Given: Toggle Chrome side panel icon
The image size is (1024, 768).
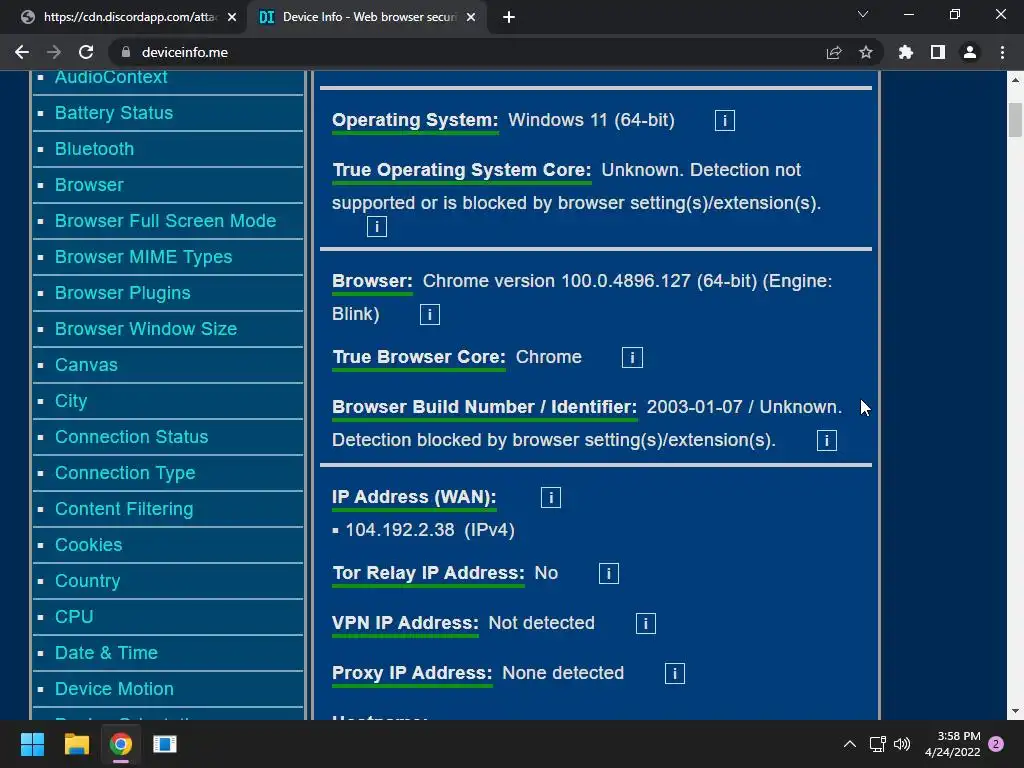Looking at the screenshot, I should pyautogui.click(x=938, y=52).
